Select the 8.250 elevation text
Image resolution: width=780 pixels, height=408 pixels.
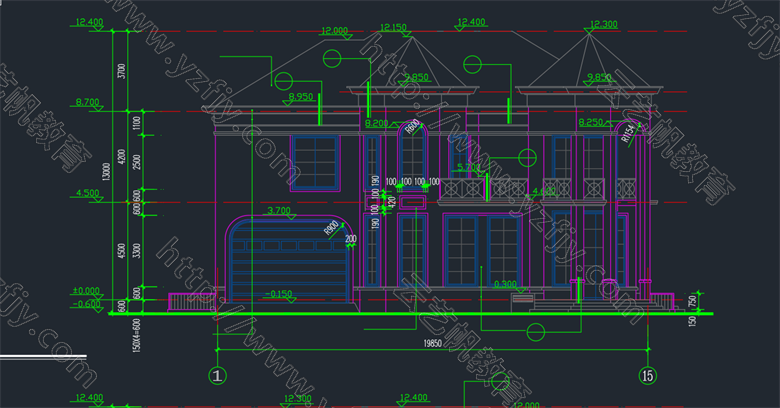pyautogui.click(x=590, y=122)
